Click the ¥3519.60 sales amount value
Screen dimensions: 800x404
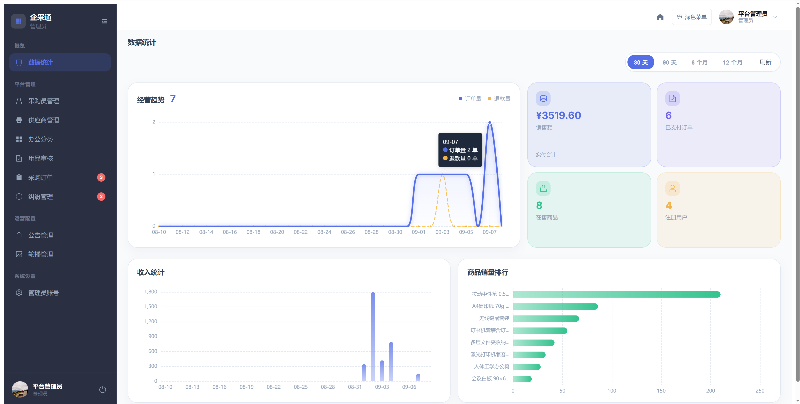[x=559, y=116]
